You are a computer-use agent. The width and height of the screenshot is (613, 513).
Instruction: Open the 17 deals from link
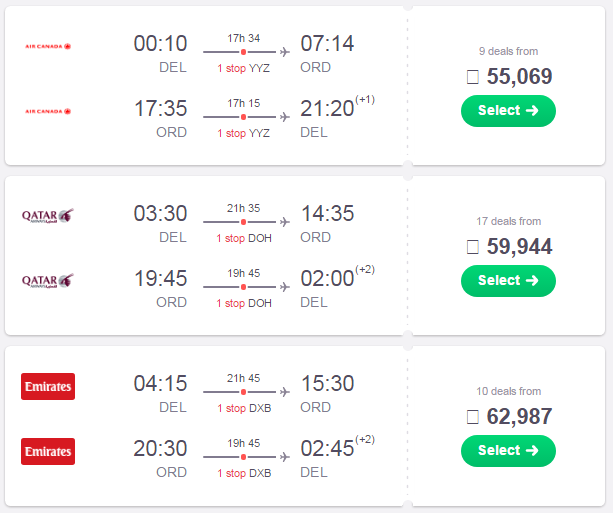click(508, 221)
